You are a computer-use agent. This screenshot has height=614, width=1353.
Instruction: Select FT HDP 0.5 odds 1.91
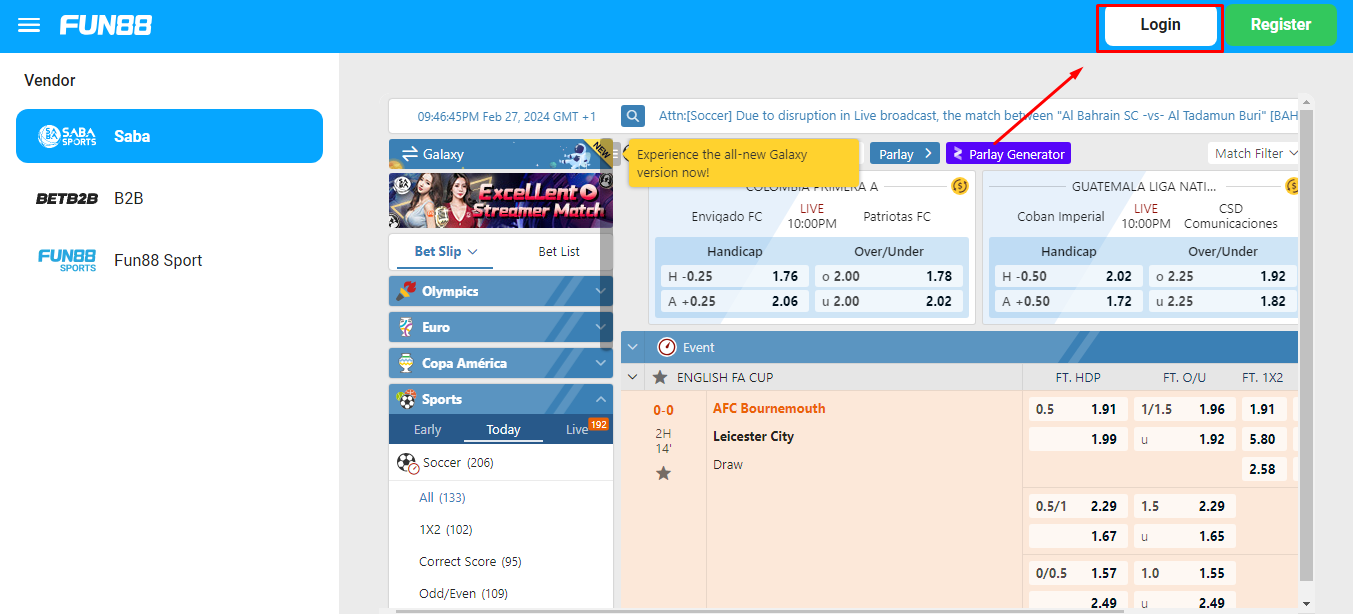click(x=1078, y=409)
